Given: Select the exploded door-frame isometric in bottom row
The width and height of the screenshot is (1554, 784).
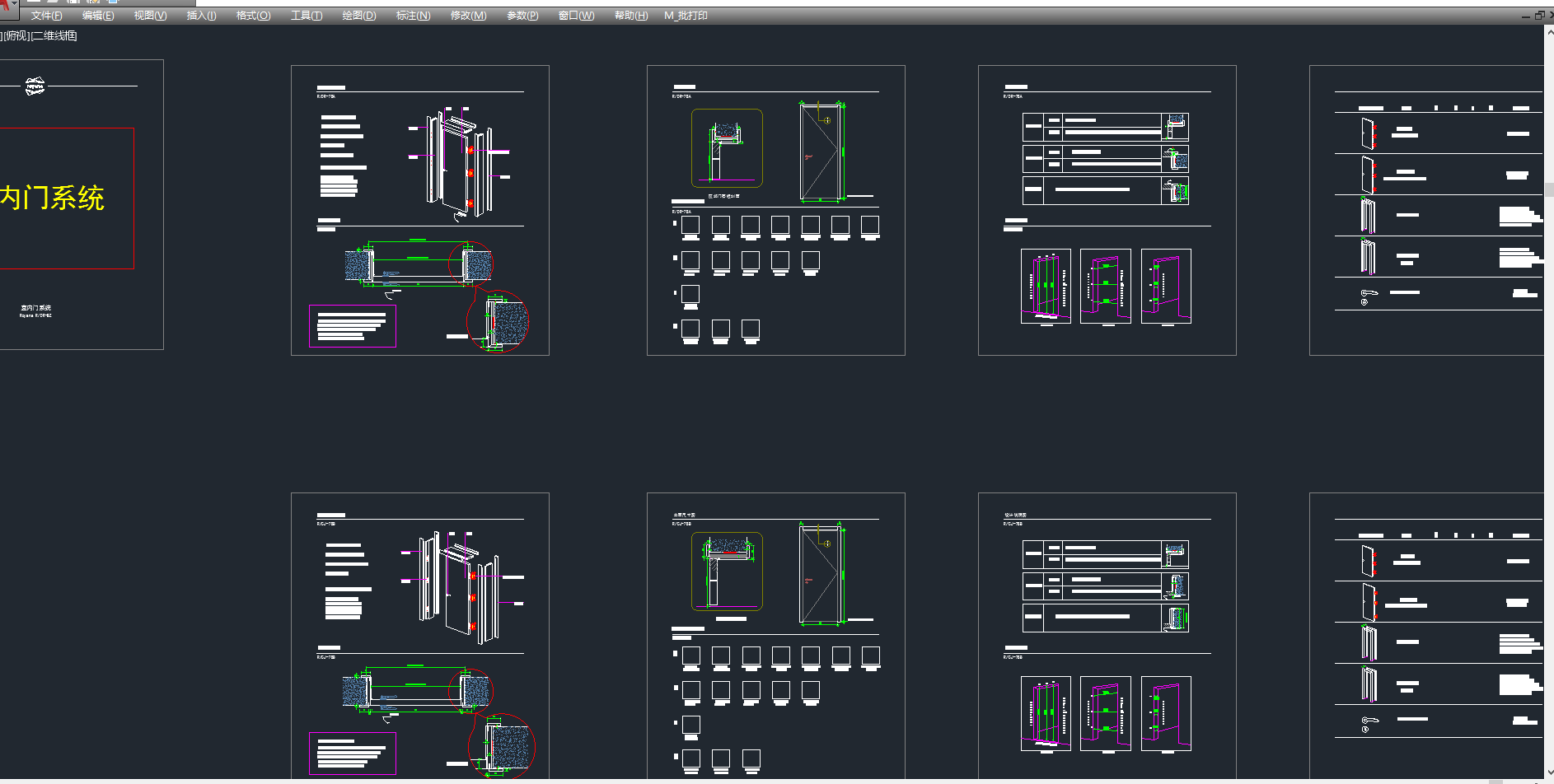Looking at the screenshot, I should click(x=461, y=587).
